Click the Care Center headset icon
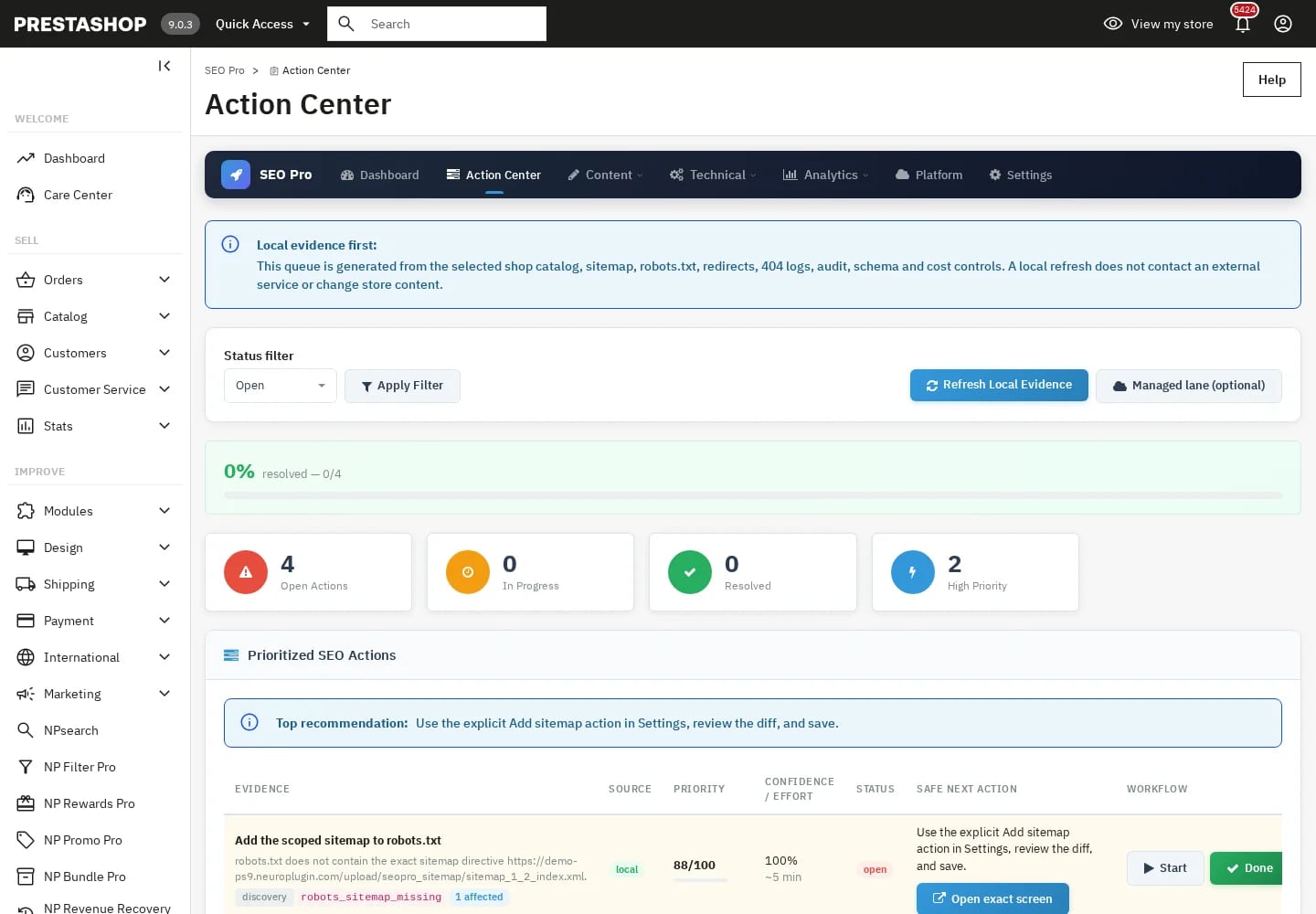This screenshot has width=1316, height=914. [x=26, y=195]
